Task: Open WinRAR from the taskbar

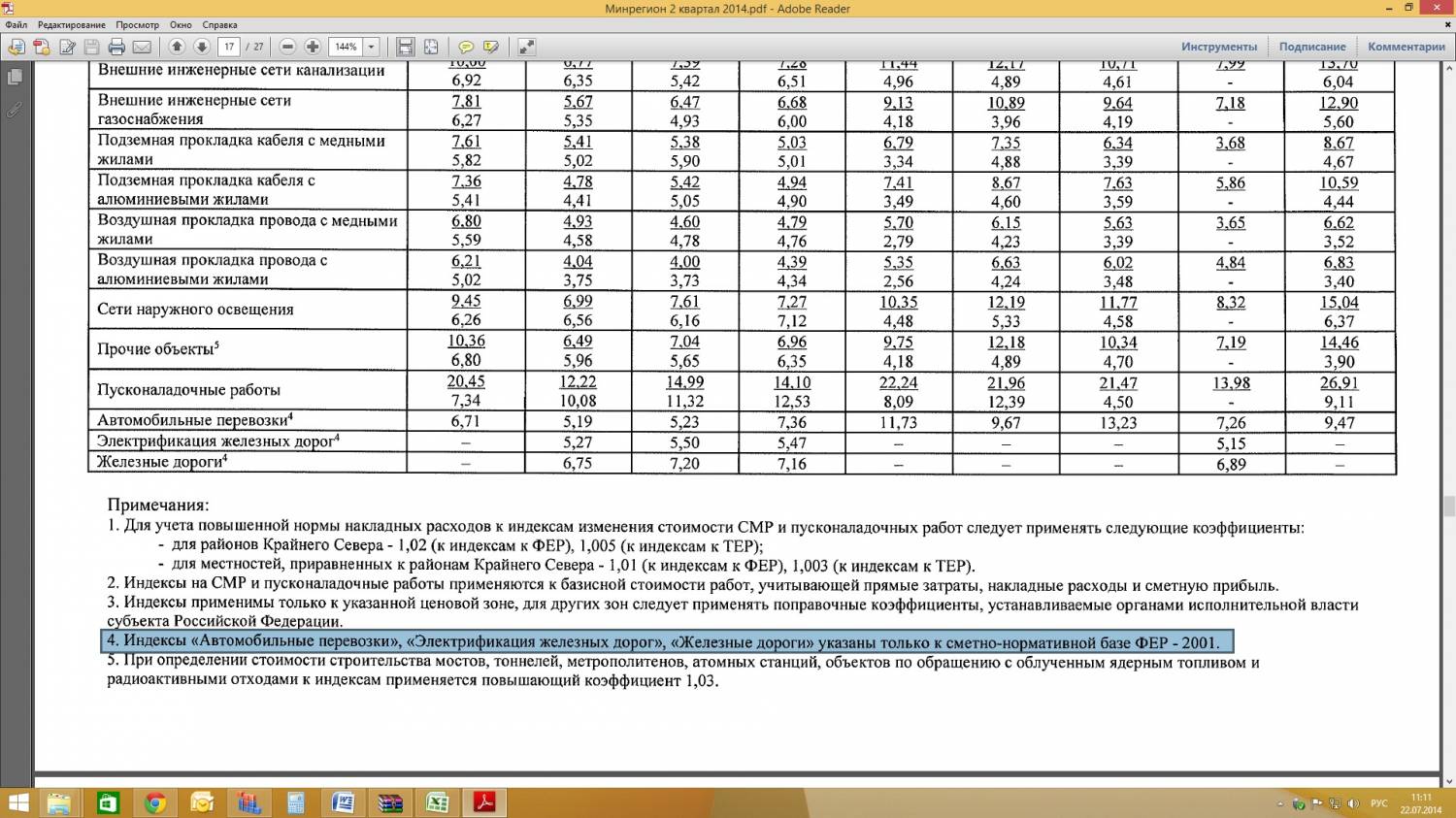Action: click(390, 802)
